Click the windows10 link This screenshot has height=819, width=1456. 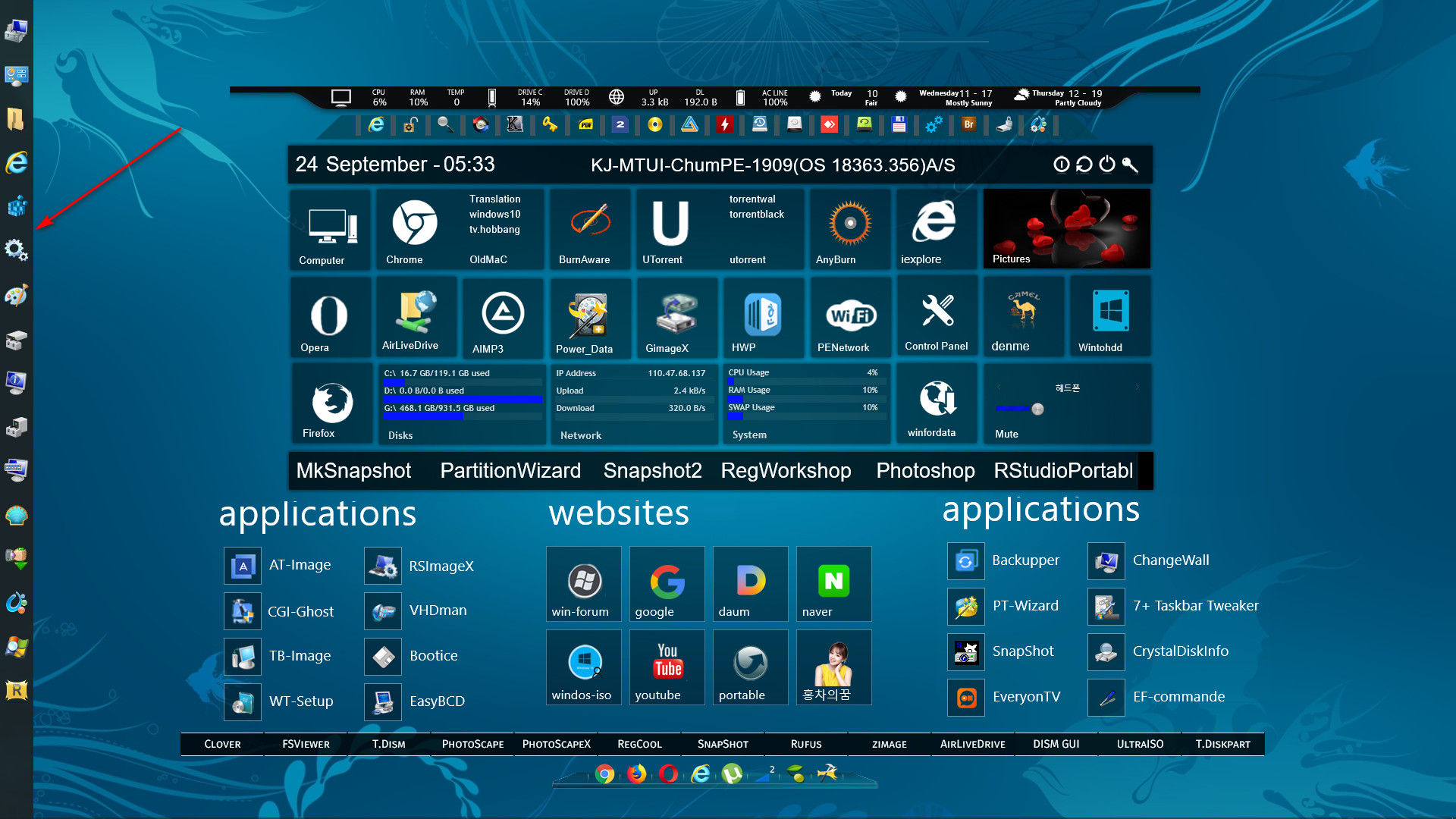[494, 214]
